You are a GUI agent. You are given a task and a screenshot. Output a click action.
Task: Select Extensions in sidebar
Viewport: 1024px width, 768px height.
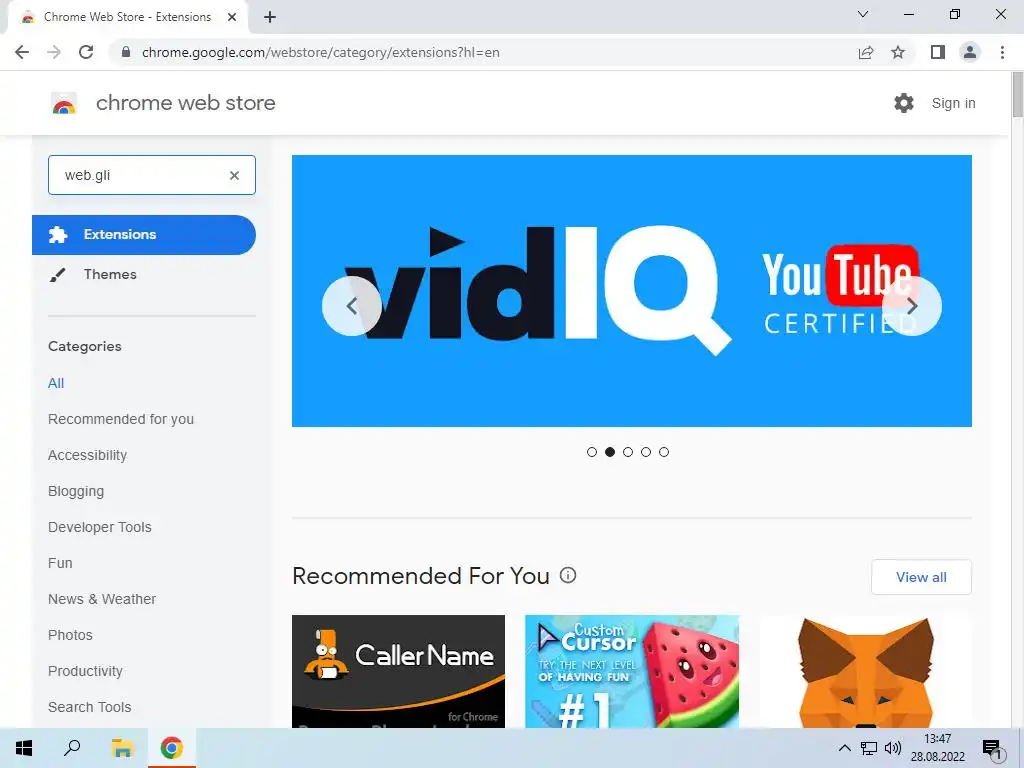(x=144, y=234)
